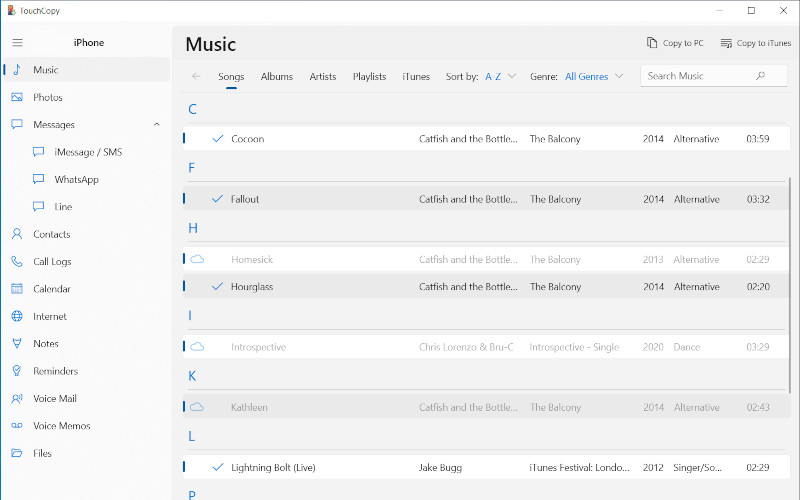Switch to the Albums tab

[277, 77]
